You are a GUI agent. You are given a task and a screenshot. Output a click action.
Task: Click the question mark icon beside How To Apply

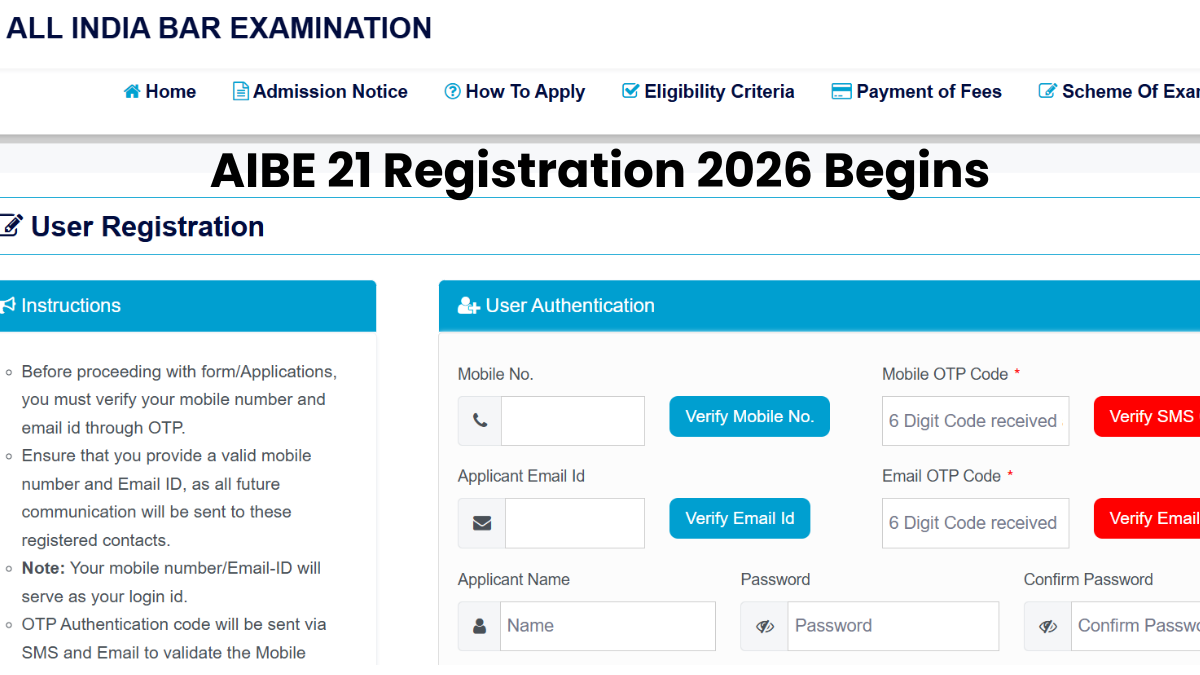pos(451,91)
